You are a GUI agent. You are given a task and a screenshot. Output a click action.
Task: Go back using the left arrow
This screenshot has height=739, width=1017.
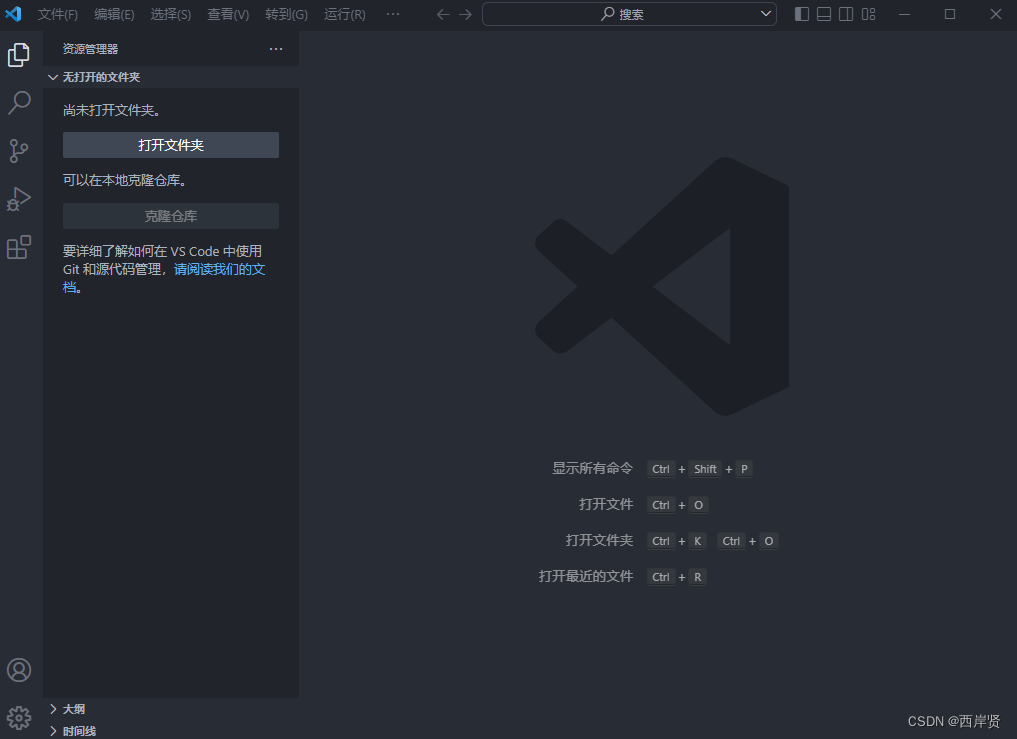443,14
